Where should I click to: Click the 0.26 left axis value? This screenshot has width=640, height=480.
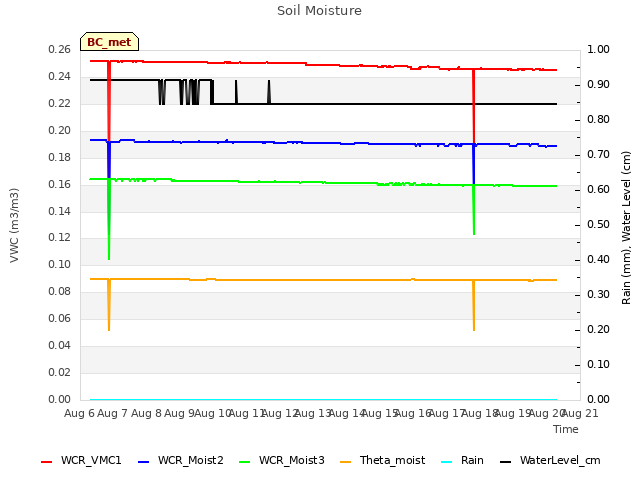[60, 49]
